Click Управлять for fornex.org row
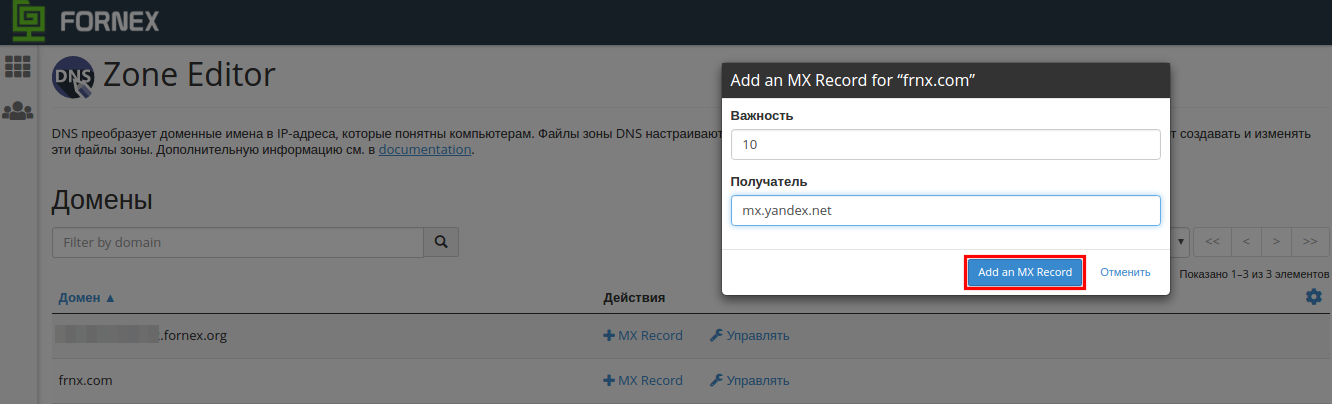This screenshot has width=1332, height=404. pos(750,336)
